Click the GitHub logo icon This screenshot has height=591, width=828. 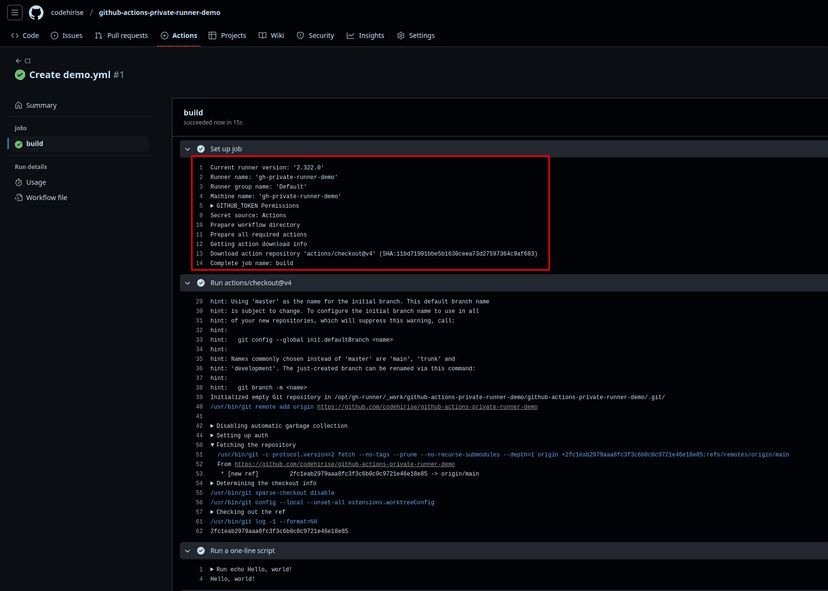pyautogui.click(x=36, y=12)
